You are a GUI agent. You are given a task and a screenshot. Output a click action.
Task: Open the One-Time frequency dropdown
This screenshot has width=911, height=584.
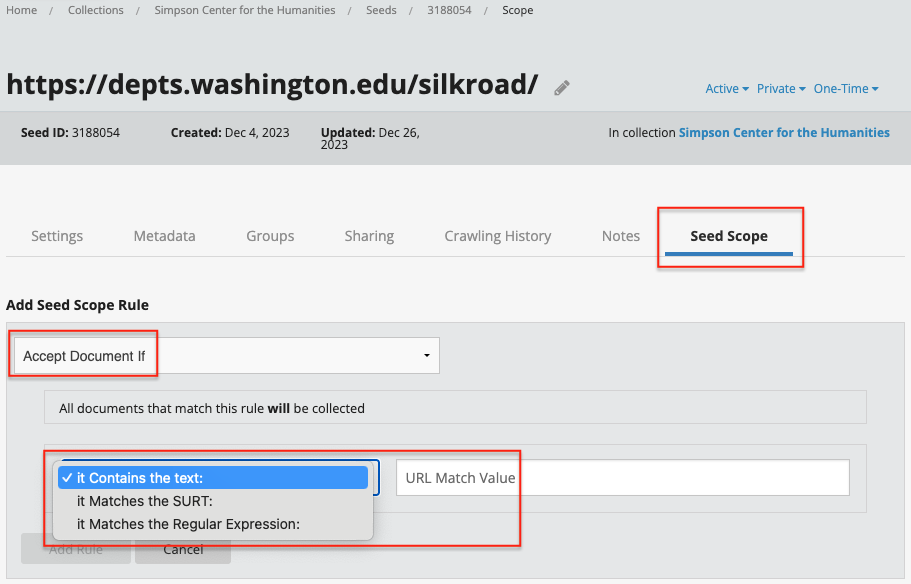(x=846, y=89)
